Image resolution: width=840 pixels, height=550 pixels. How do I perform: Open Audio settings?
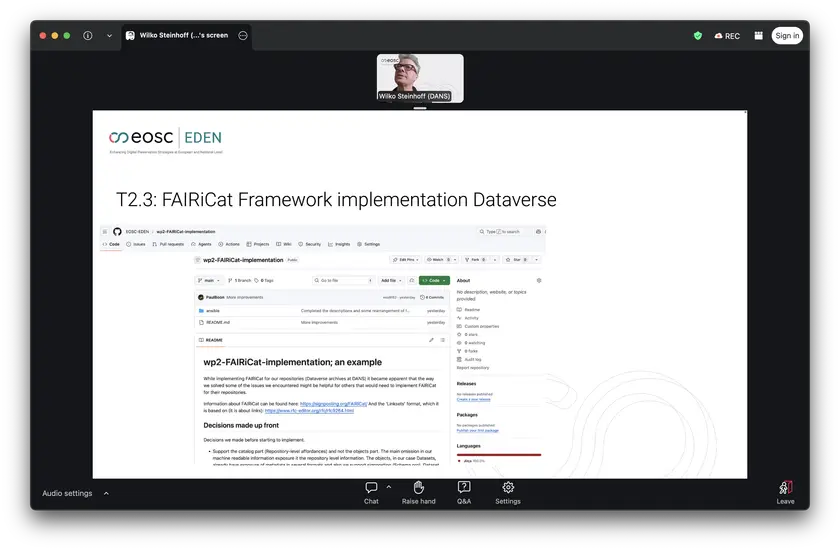pyautogui.click(x=67, y=493)
